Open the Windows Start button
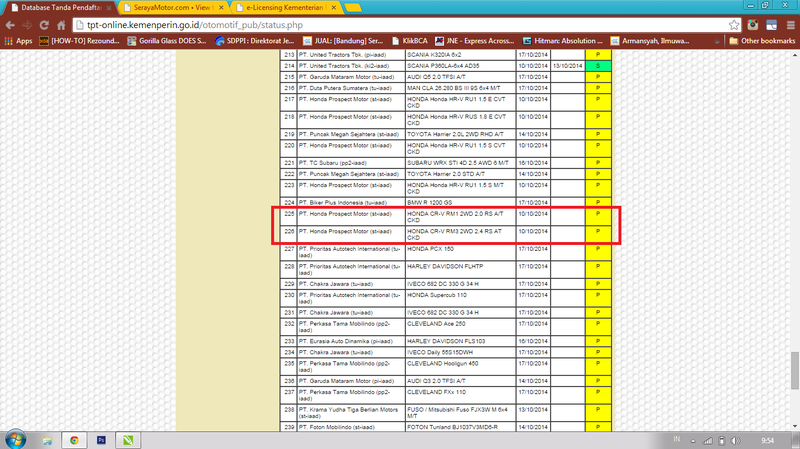The image size is (800, 449). point(15,439)
